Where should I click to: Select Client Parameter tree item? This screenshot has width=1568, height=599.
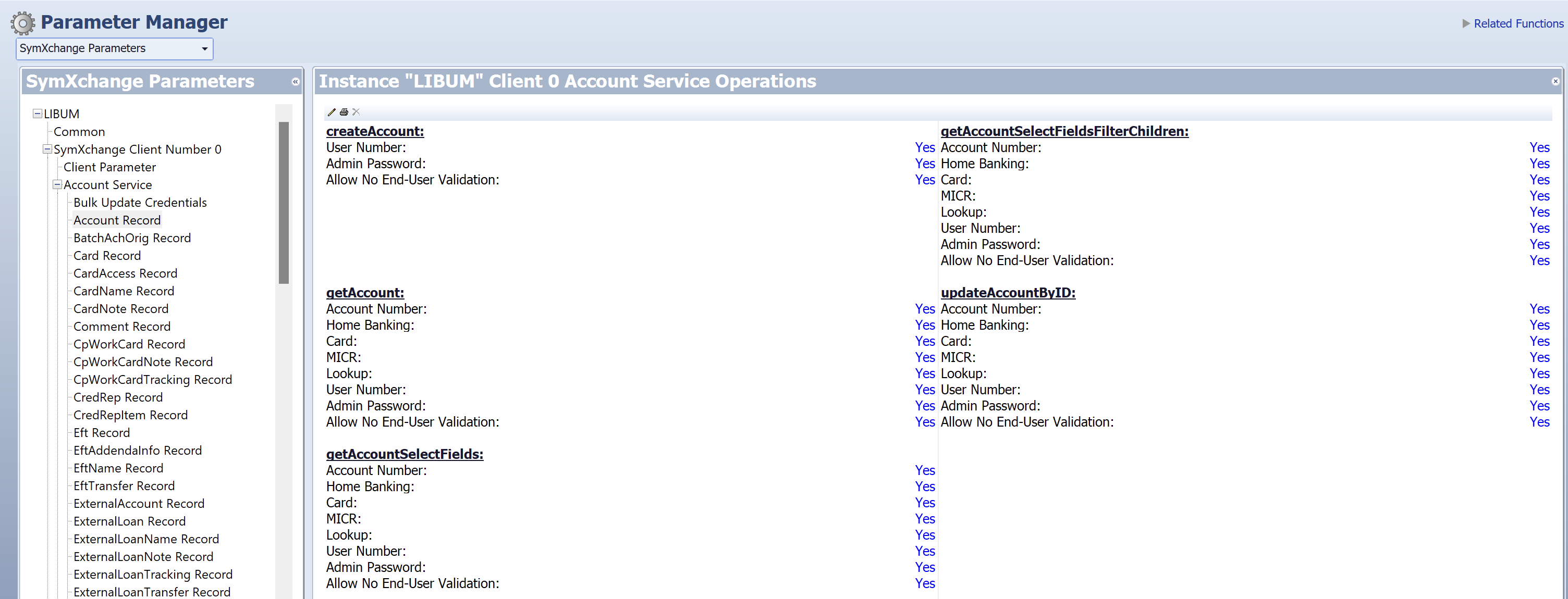coord(109,167)
